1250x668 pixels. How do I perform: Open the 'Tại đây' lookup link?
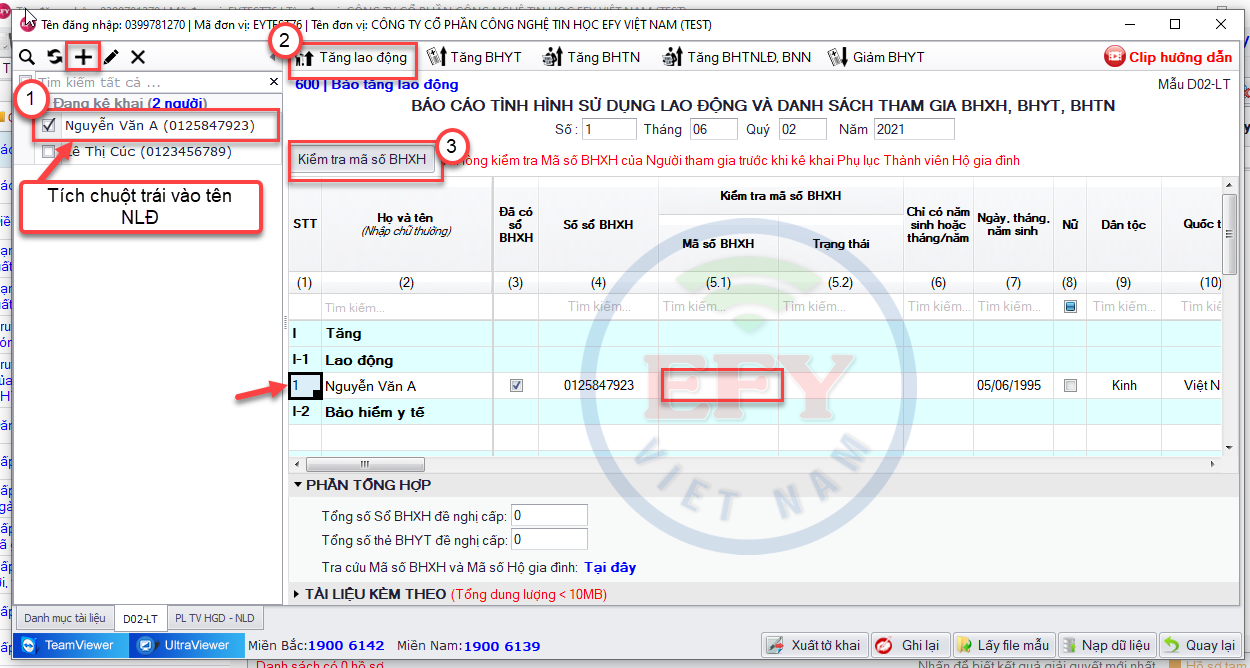click(610, 567)
